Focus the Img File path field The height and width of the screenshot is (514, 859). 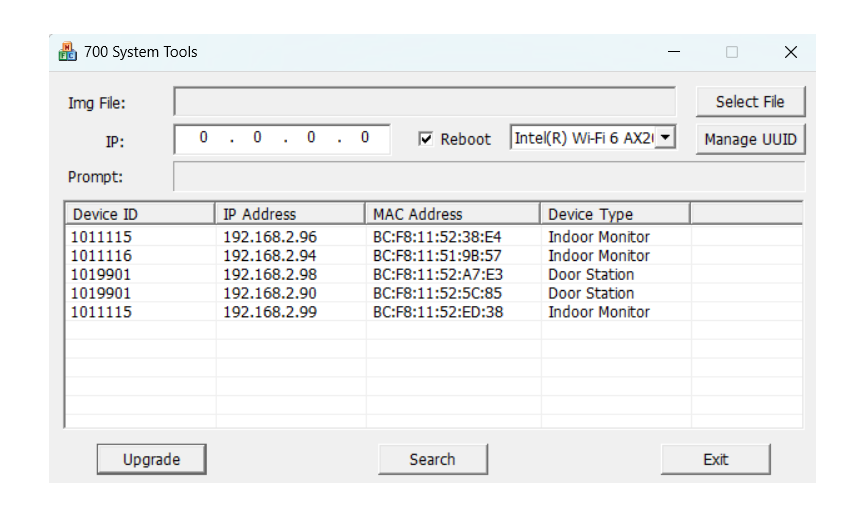(x=425, y=102)
